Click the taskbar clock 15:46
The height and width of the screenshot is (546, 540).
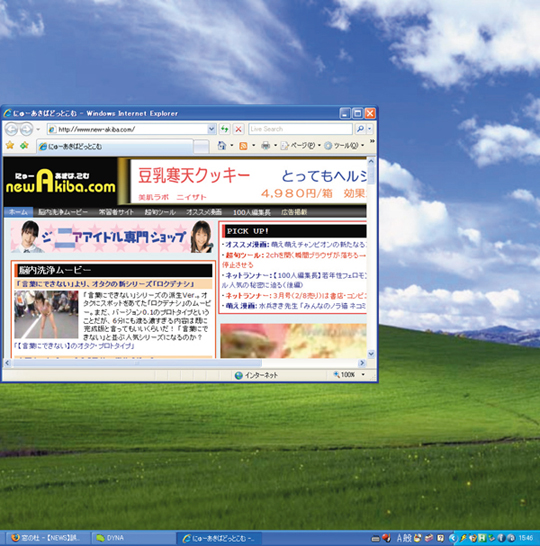(525, 538)
